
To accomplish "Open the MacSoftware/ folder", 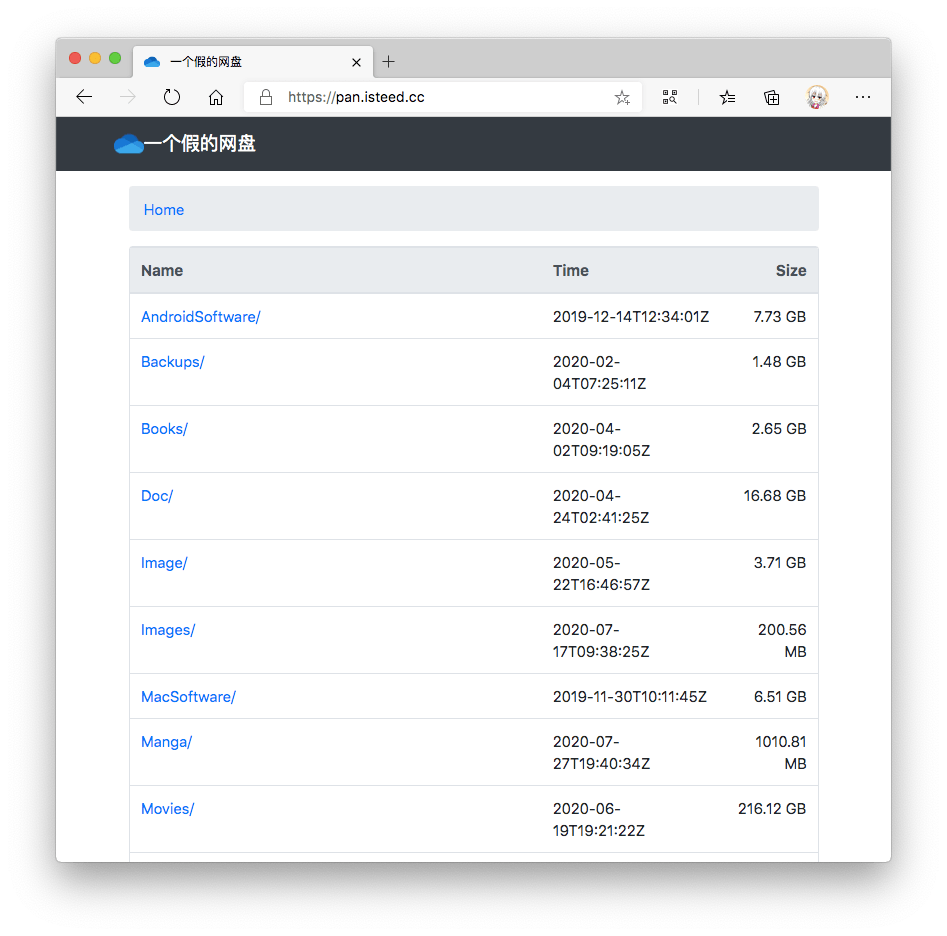I will [x=188, y=697].
